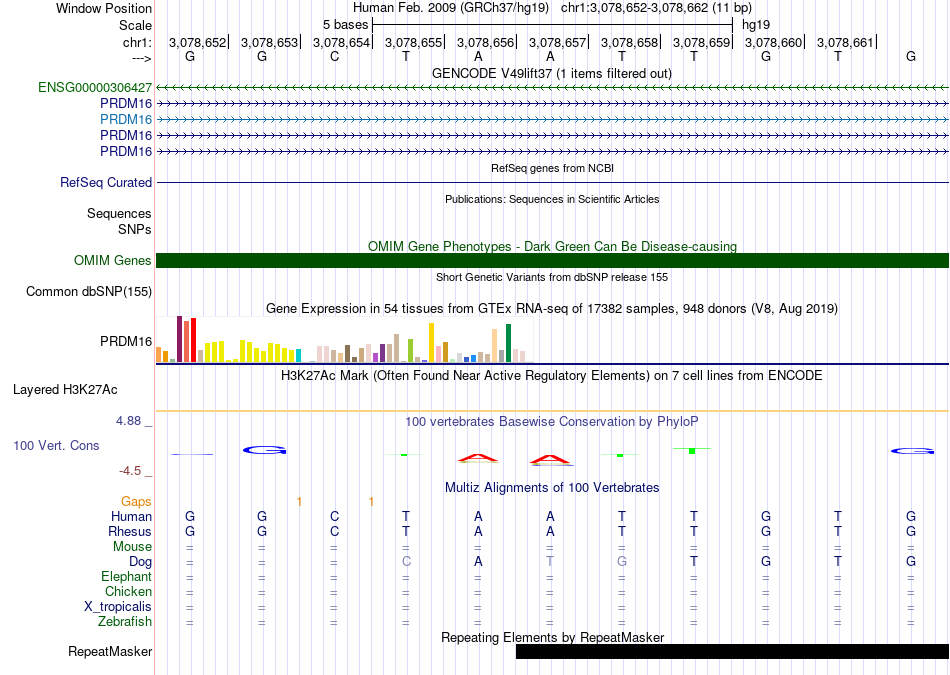Screen dimensions: 950x675
Task: Click the Mouse species label
Action: click(132, 547)
